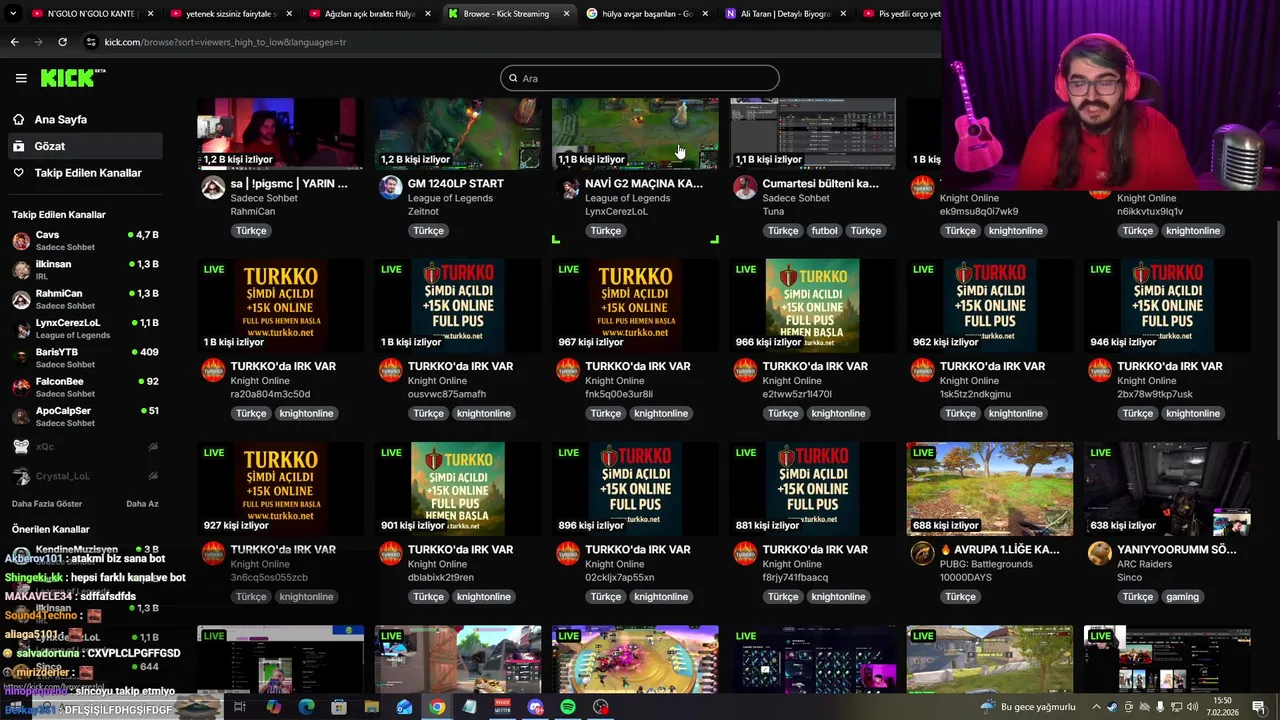Collapse list with Daha Az
1280x720 pixels.
(x=142, y=504)
